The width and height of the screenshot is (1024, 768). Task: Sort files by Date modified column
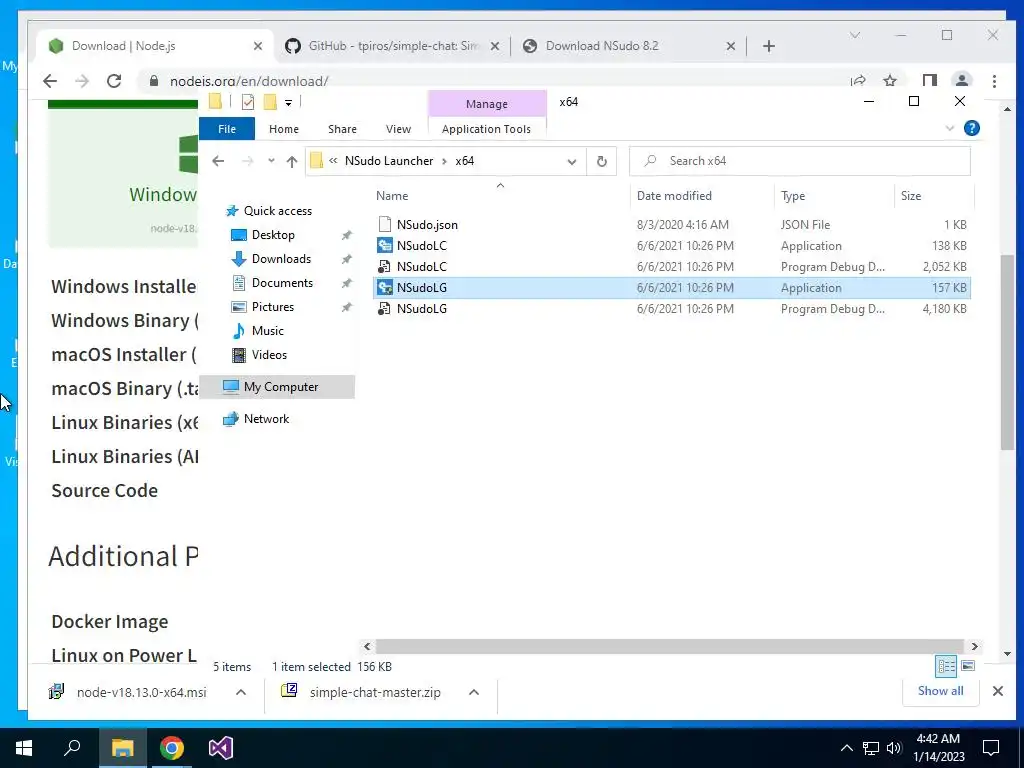(674, 195)
